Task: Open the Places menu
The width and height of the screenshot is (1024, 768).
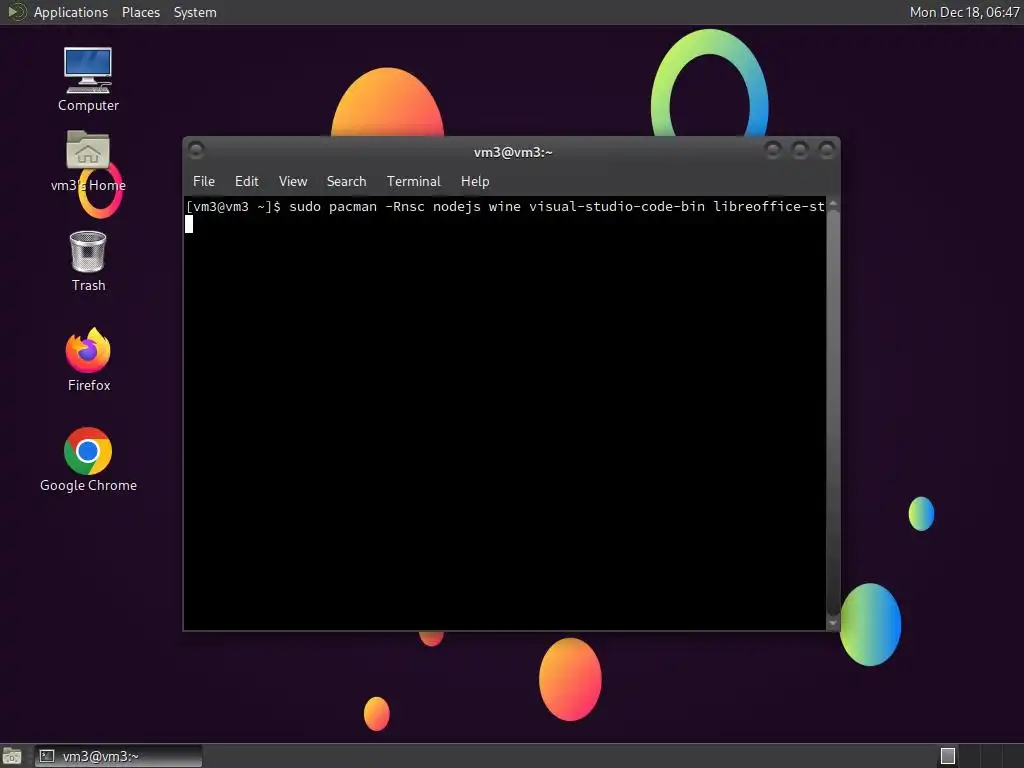Action: [x=140, y=12]
